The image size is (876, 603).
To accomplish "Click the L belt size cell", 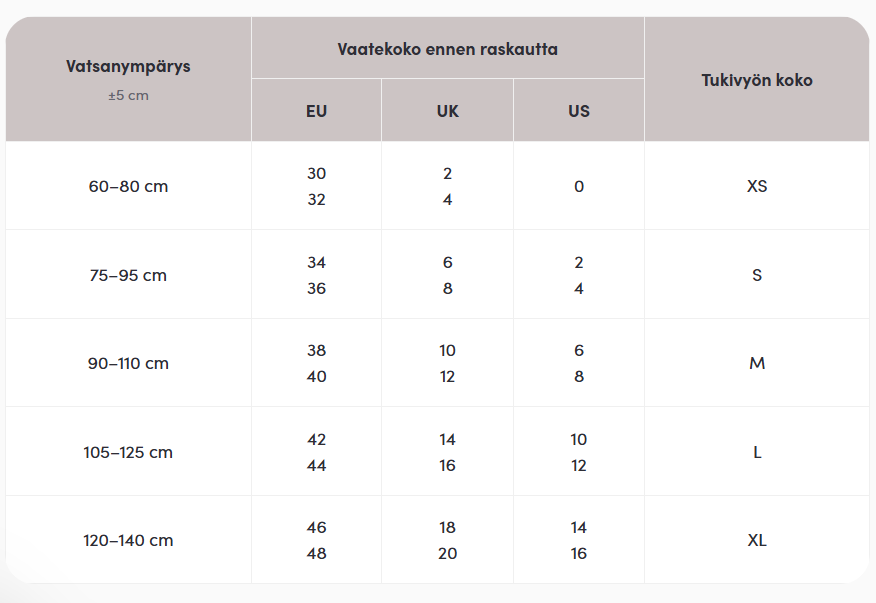I will pos(757,452).
